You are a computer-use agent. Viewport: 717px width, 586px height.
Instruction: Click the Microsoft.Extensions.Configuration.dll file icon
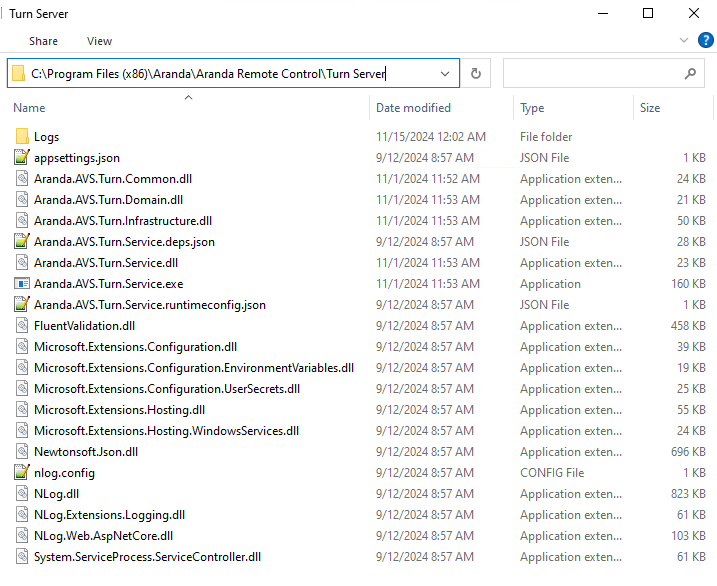click(21, 346)
